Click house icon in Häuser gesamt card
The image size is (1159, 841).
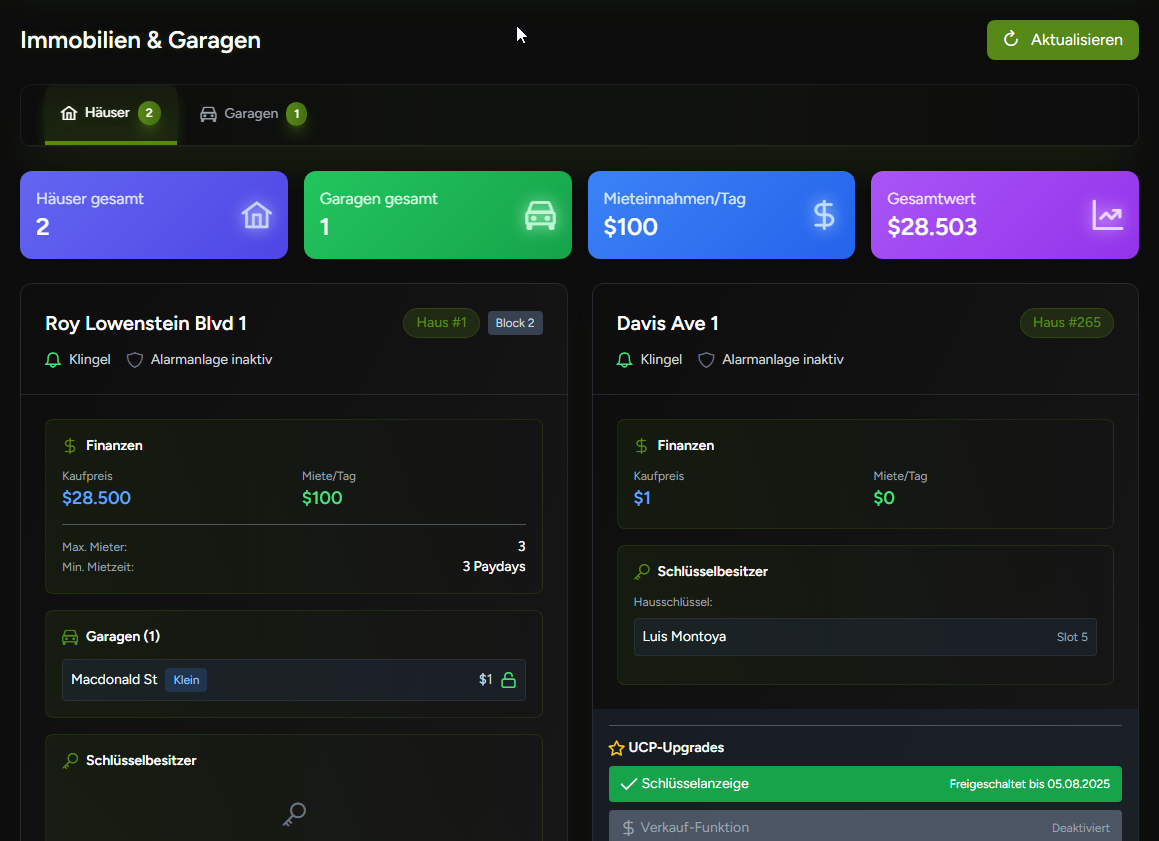click(256, 215)
